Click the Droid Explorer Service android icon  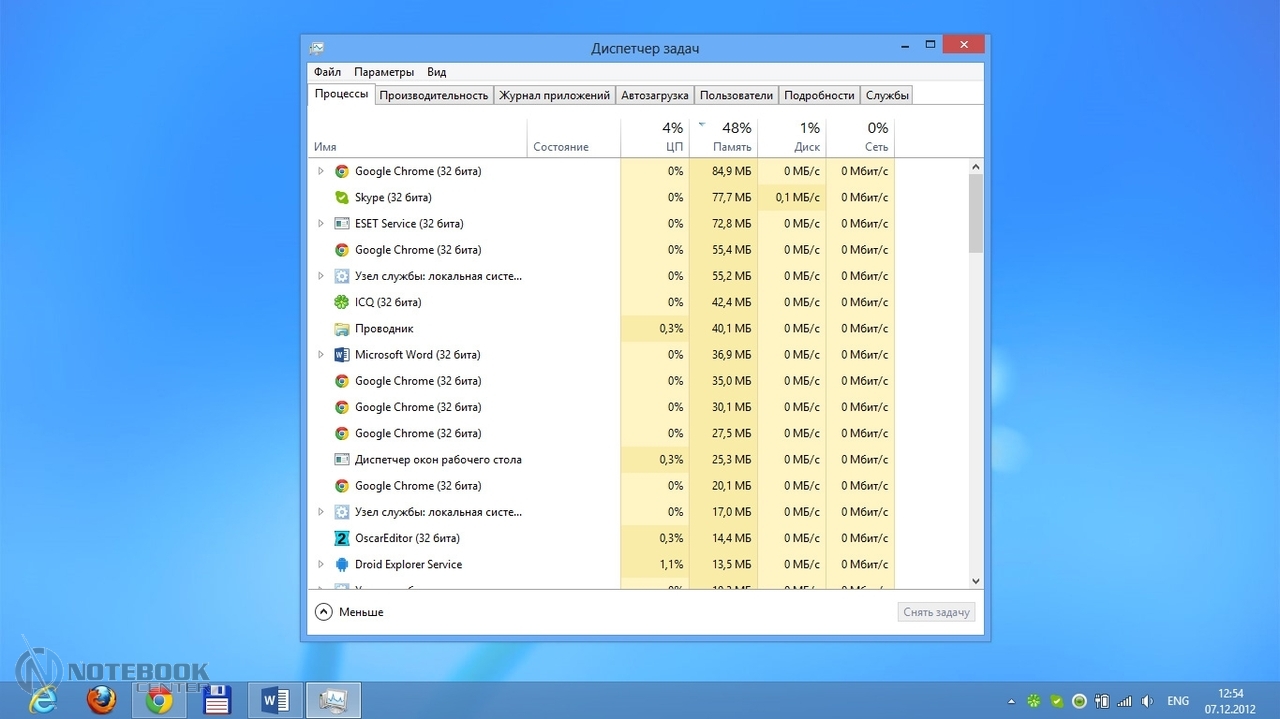tap(342, 565)
